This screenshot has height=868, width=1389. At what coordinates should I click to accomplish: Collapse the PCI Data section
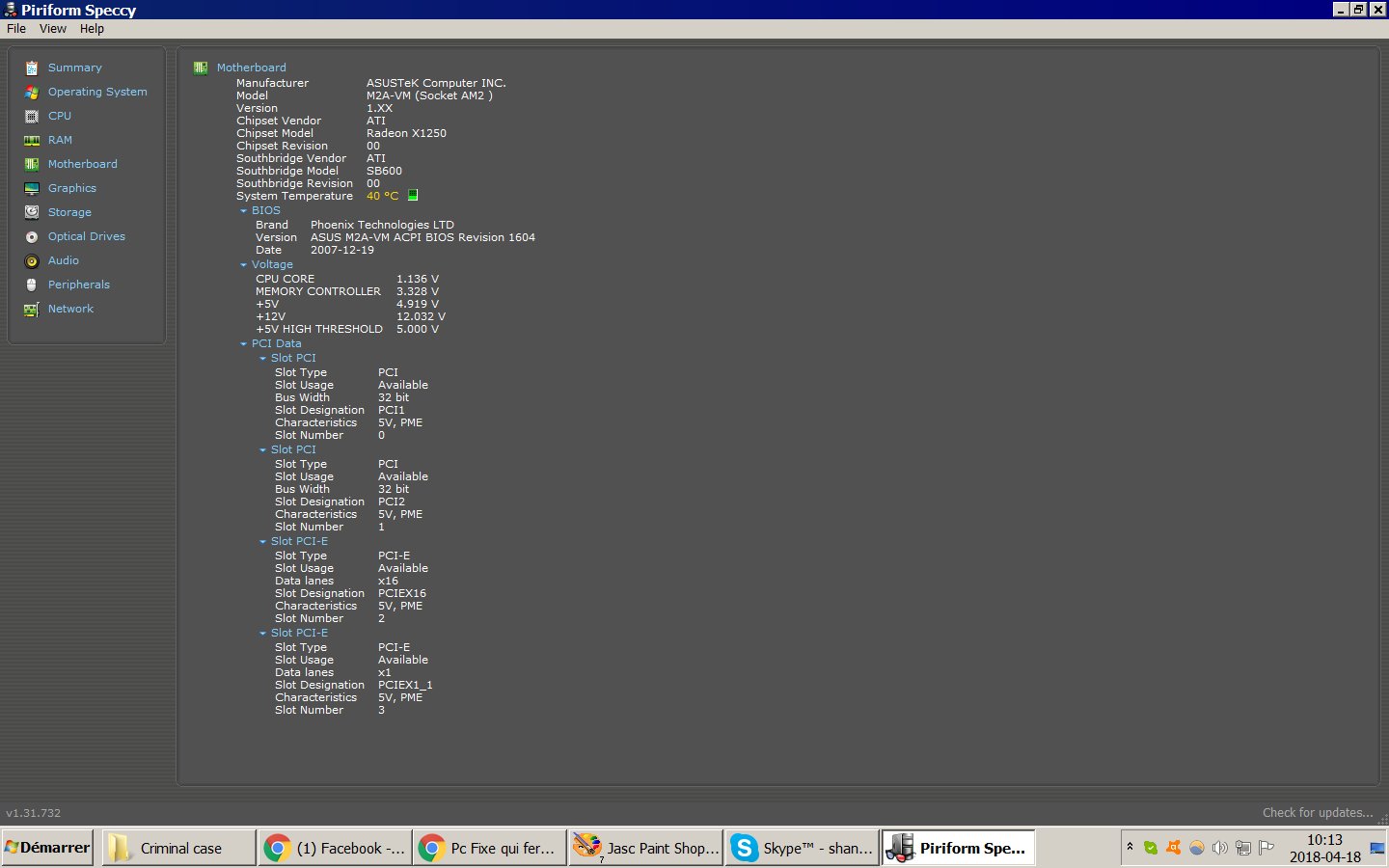(x=244, y=343)
